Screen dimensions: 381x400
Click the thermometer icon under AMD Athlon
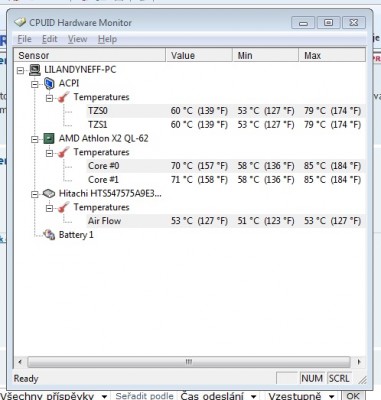click(x=63, y=152)
